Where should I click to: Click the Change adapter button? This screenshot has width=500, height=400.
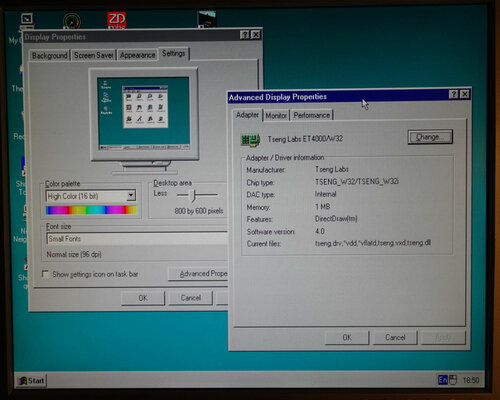point(430,137)
